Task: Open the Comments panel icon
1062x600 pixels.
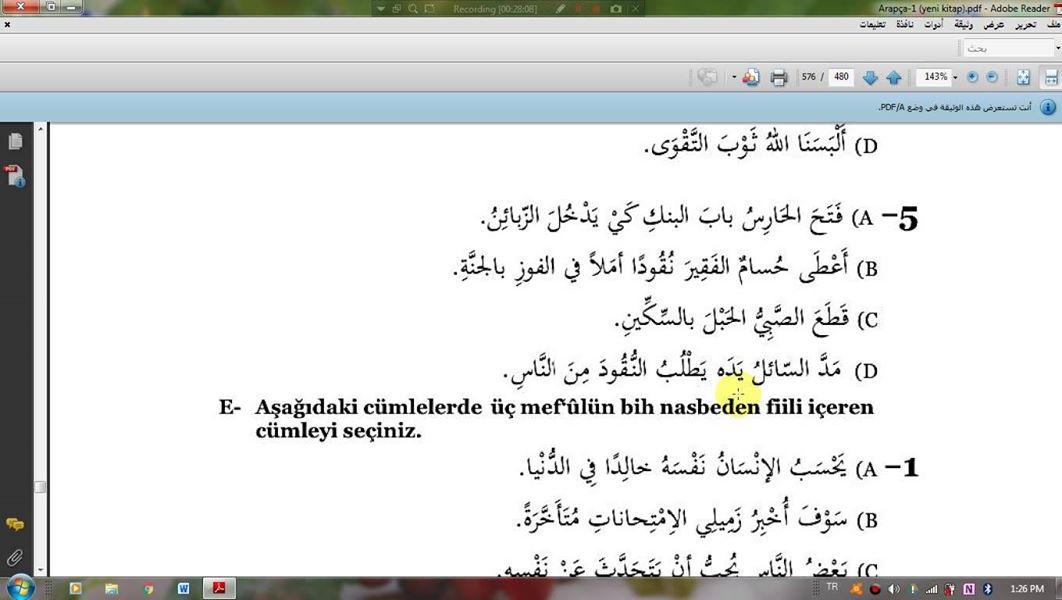Action: (15, 524)
